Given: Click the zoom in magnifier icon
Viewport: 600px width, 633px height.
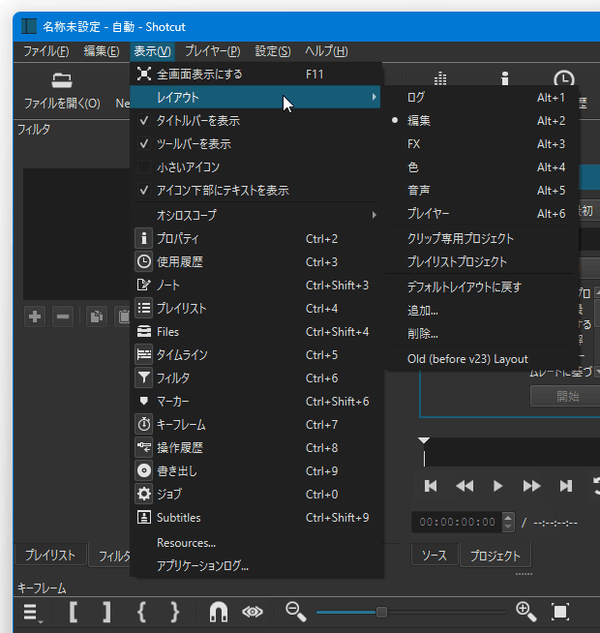Looking at the screenshot, I should [x=526, y=612].
